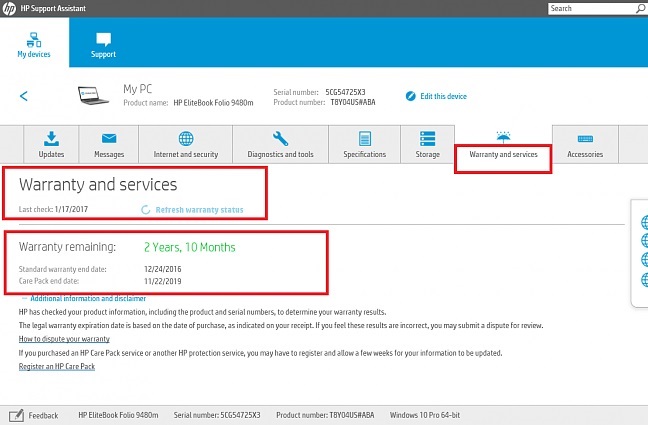648x425 pixels.
Task: Click the fourth globe icon in the side panel
Action: tap(644, 279)
